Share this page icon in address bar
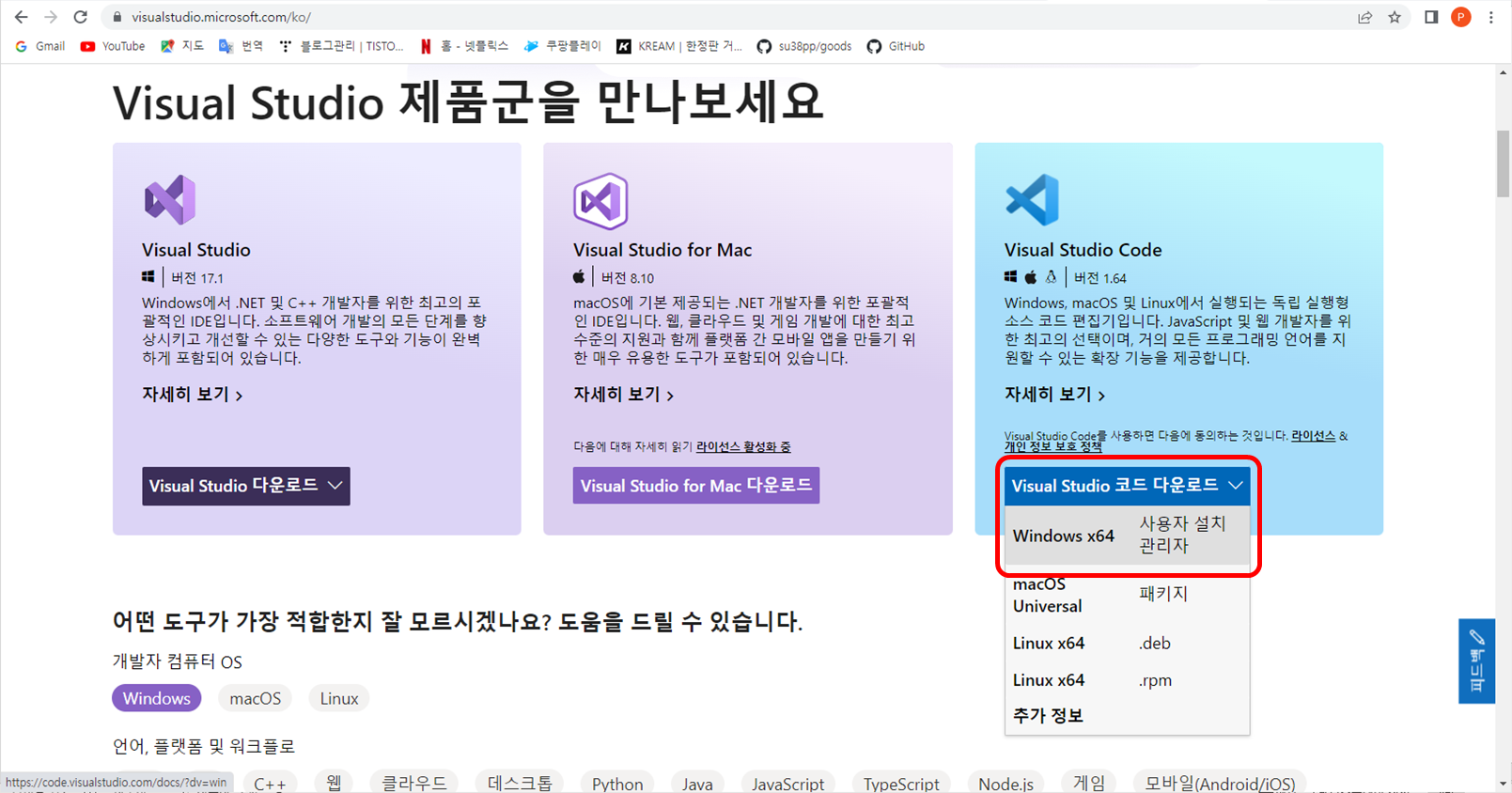The image size is (1512, 793). 1364,17
